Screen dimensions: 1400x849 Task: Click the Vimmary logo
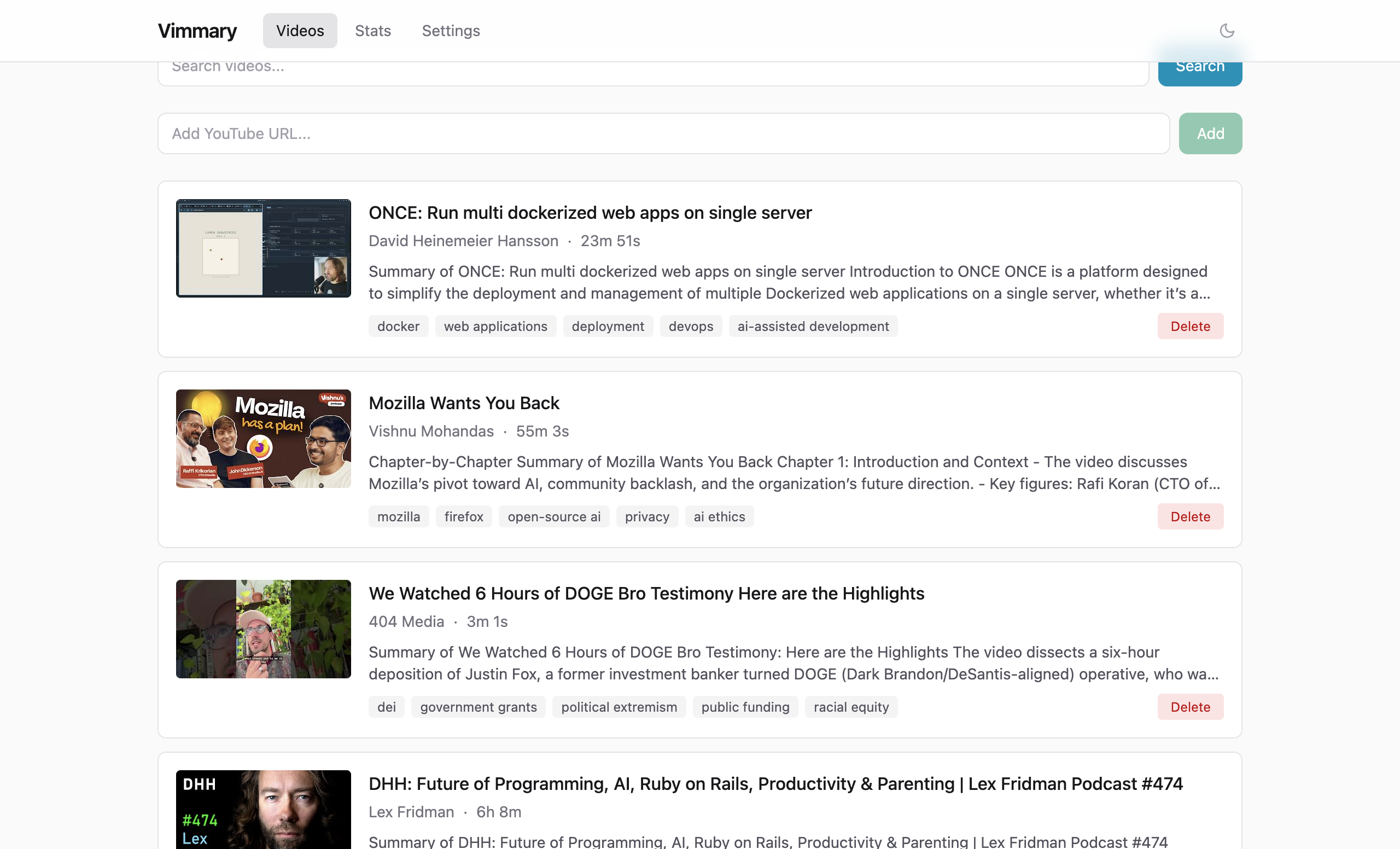click(x=197, y=31)
